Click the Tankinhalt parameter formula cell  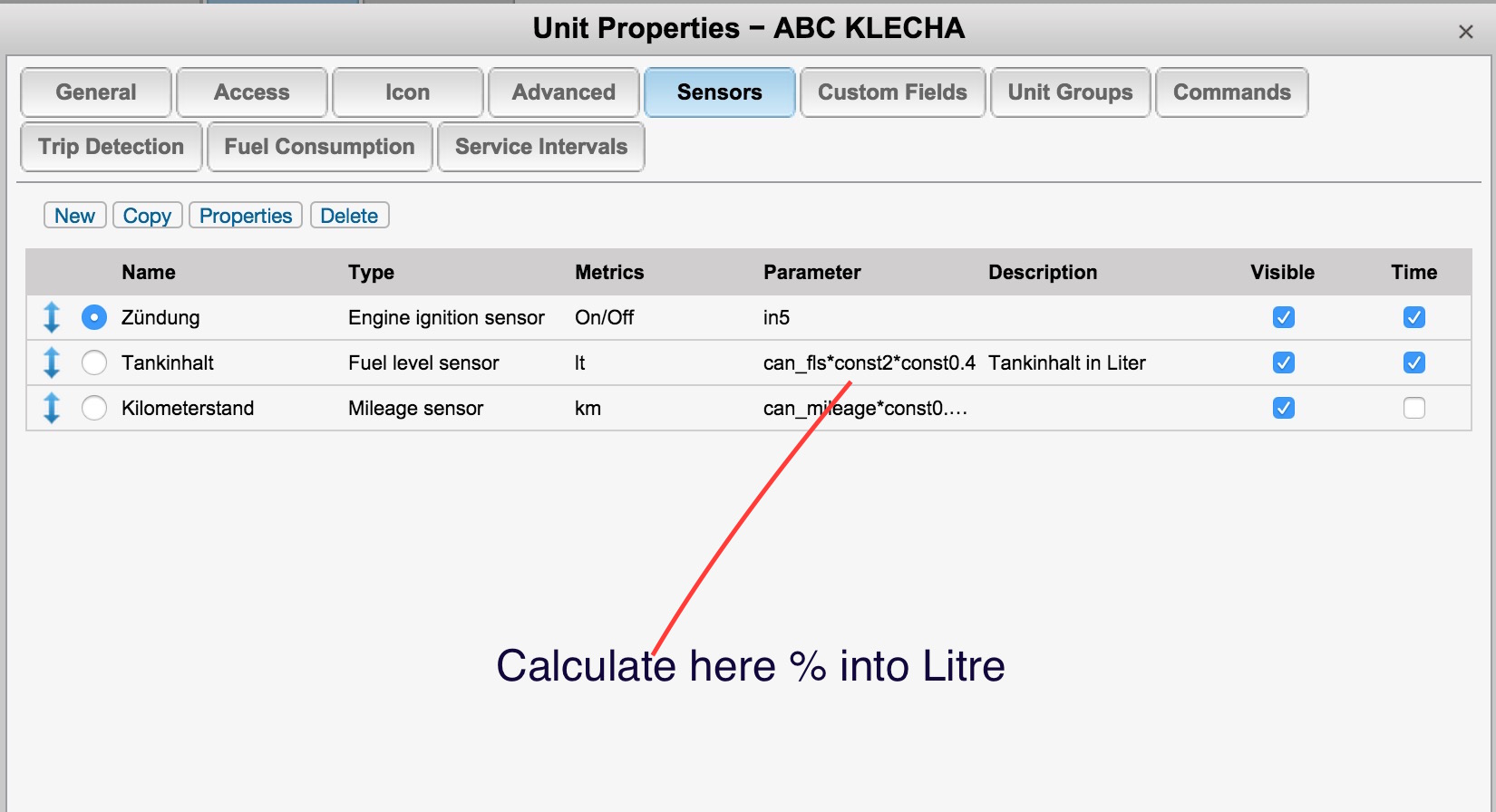click(x=869, y=362)
